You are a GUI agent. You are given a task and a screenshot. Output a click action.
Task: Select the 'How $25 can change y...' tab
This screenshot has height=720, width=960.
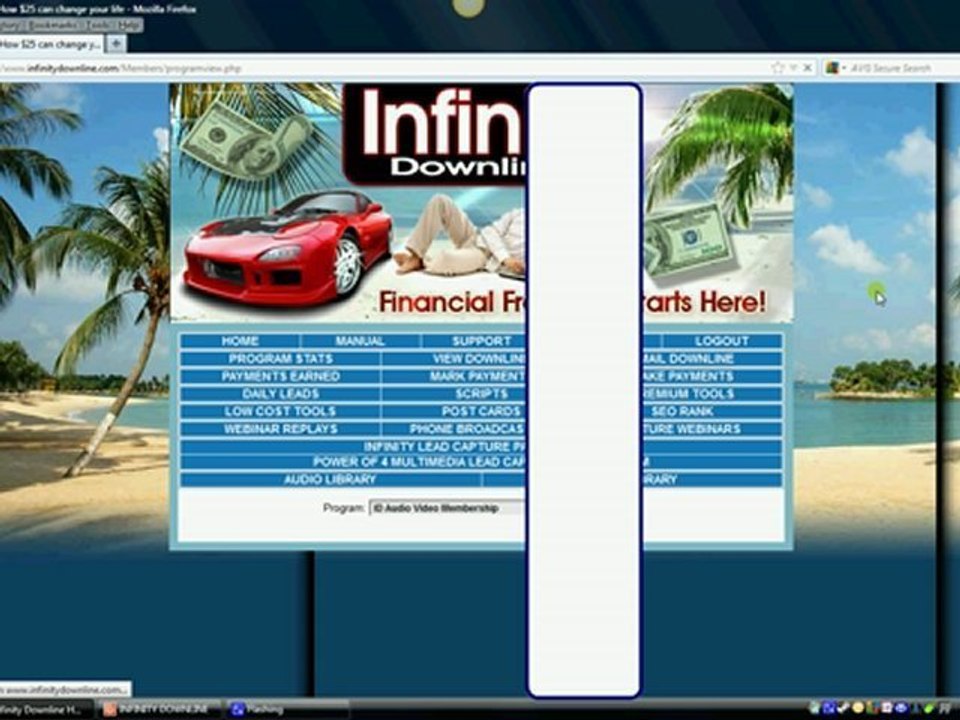tap(51, 44)
